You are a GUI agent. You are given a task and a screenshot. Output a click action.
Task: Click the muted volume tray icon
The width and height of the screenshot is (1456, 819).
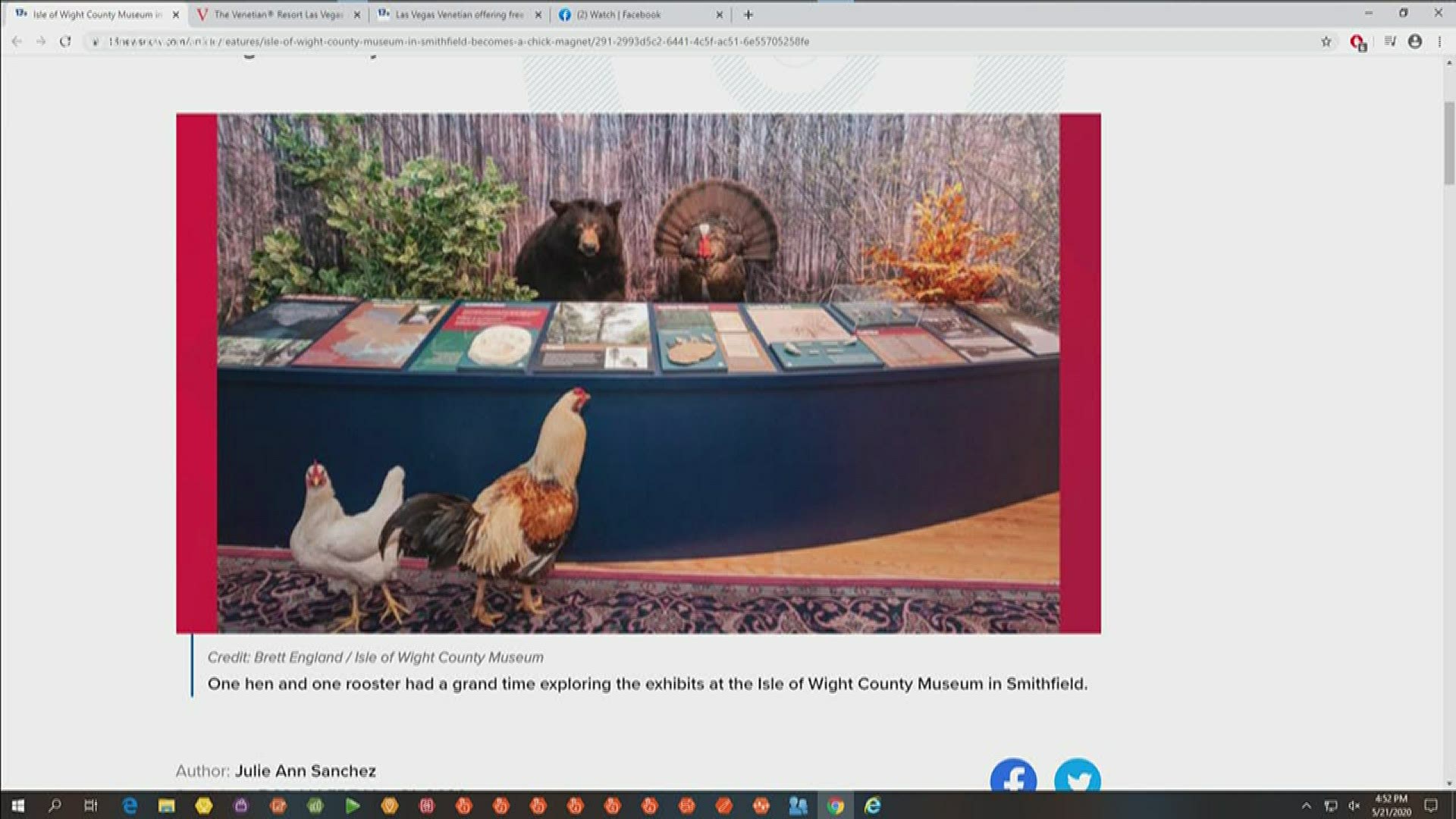point(1354,805)
